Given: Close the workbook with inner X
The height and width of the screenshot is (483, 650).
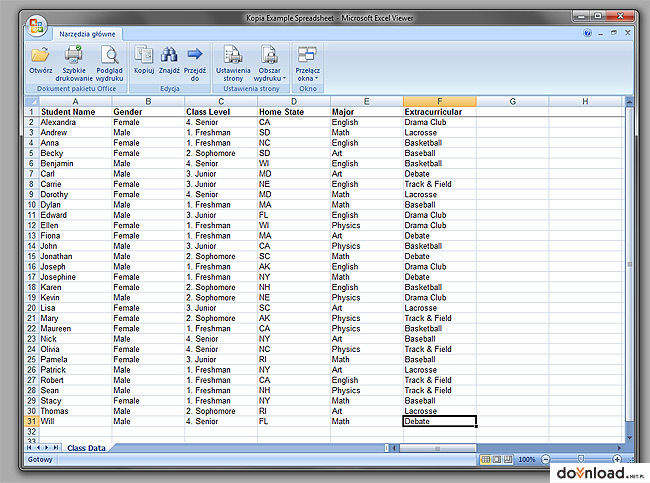Looking at the screenshot, I should click(x=628, y=32).
